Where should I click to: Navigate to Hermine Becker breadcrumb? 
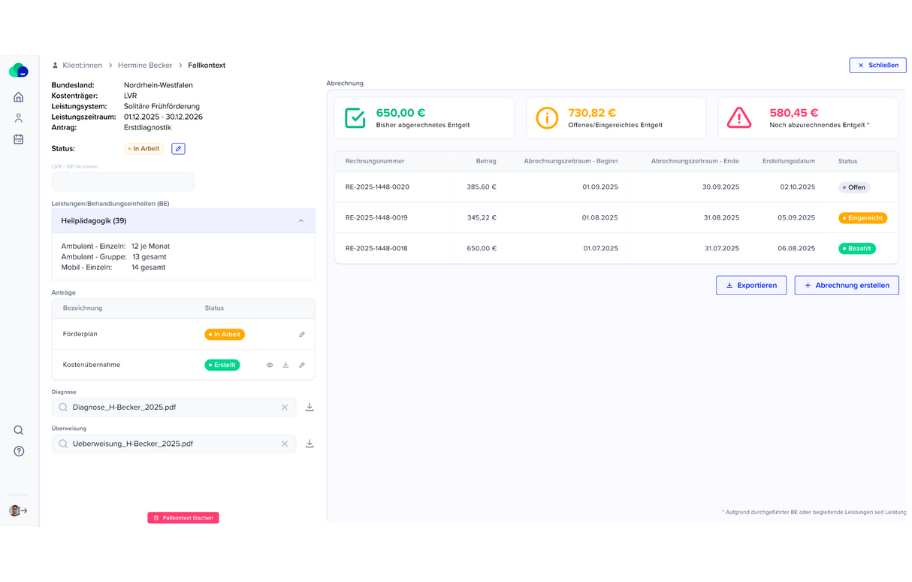coord(145,65)
